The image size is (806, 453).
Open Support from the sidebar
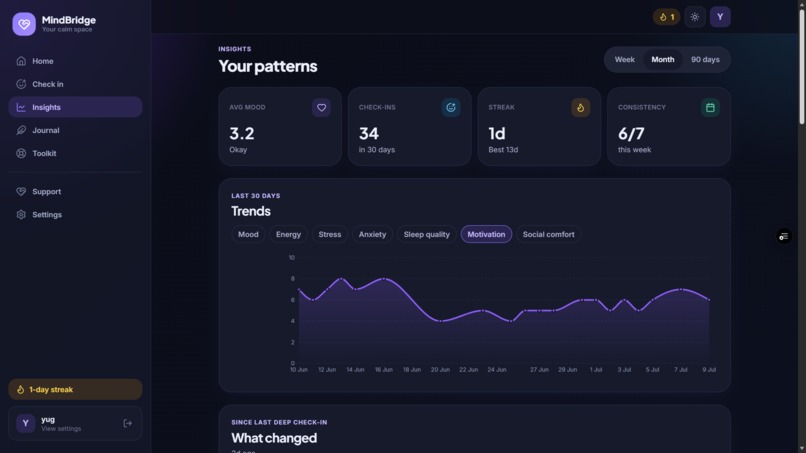(75, 192)
